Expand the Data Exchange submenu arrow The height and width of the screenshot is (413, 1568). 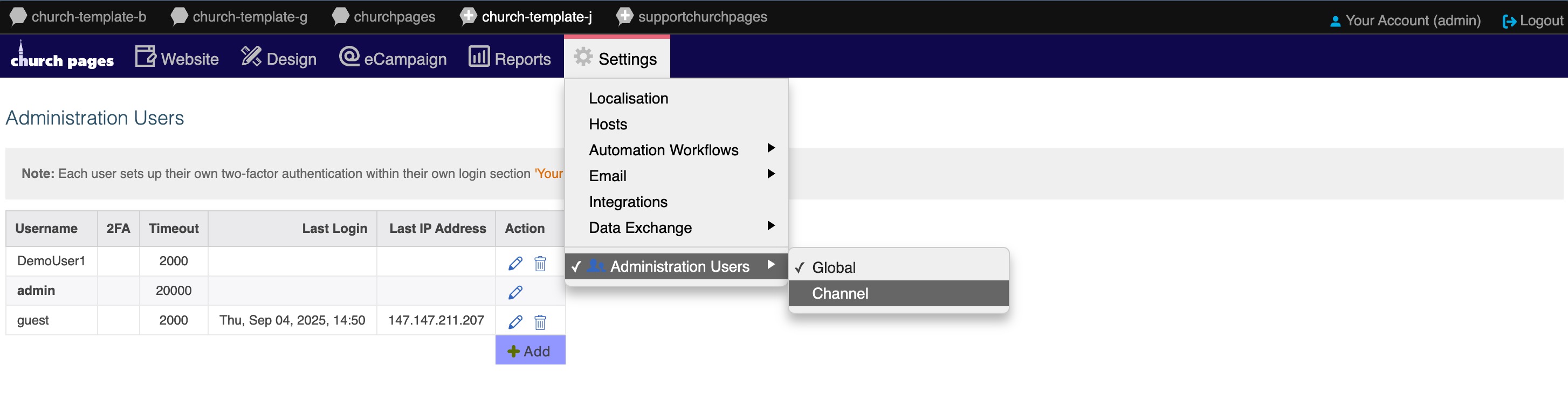coord(771,226)
